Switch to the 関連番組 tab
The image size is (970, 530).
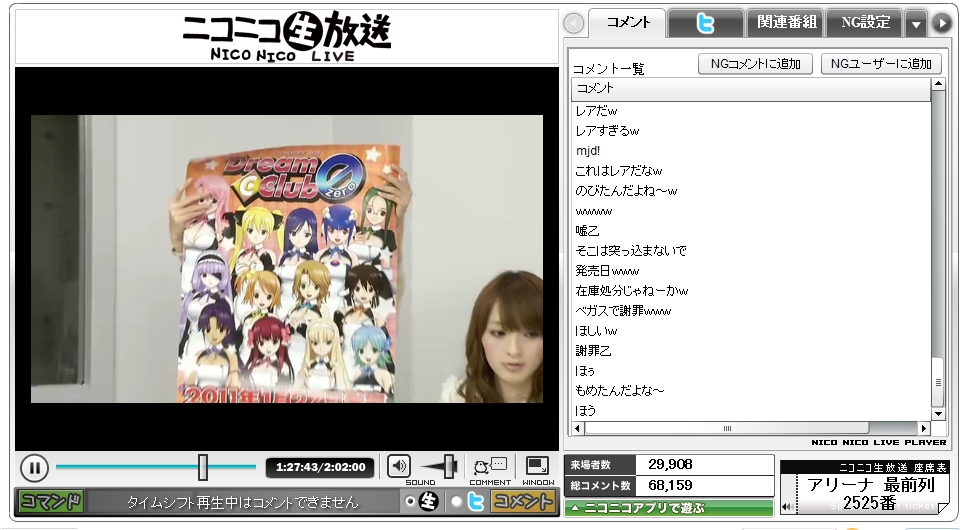click(787, 22)
